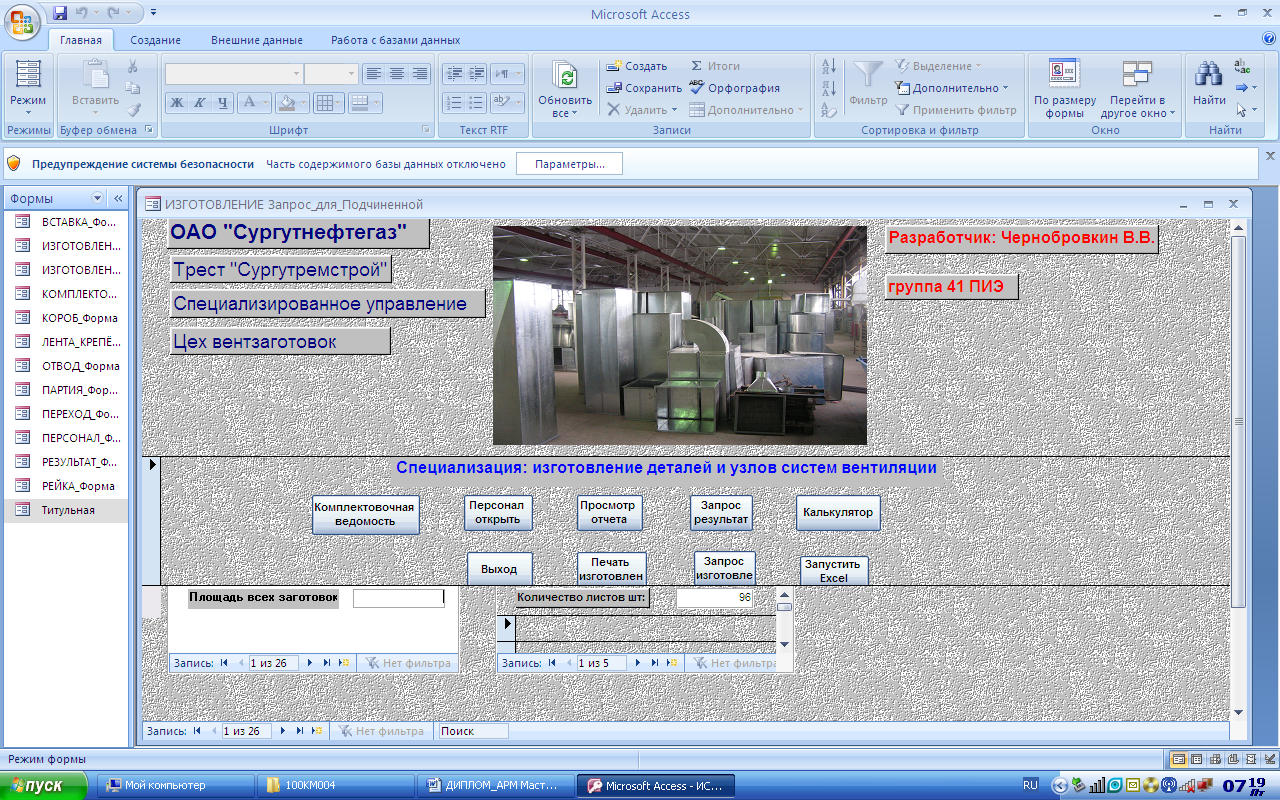The width and height of the screenshot is (1280, 800).
Task: Sort ascending with А-Я icon
Action: 828,66
